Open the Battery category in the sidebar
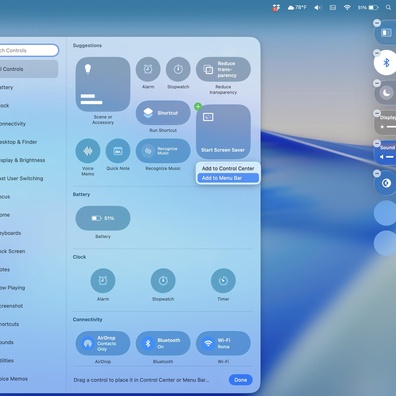This screenshot has width=396, height=396. (28, 87)
